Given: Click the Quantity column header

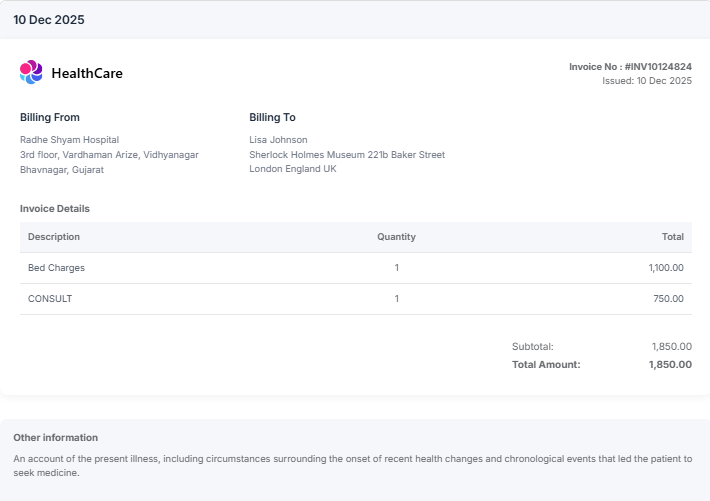Looking at the screenshot, I should tap(396, 237).
